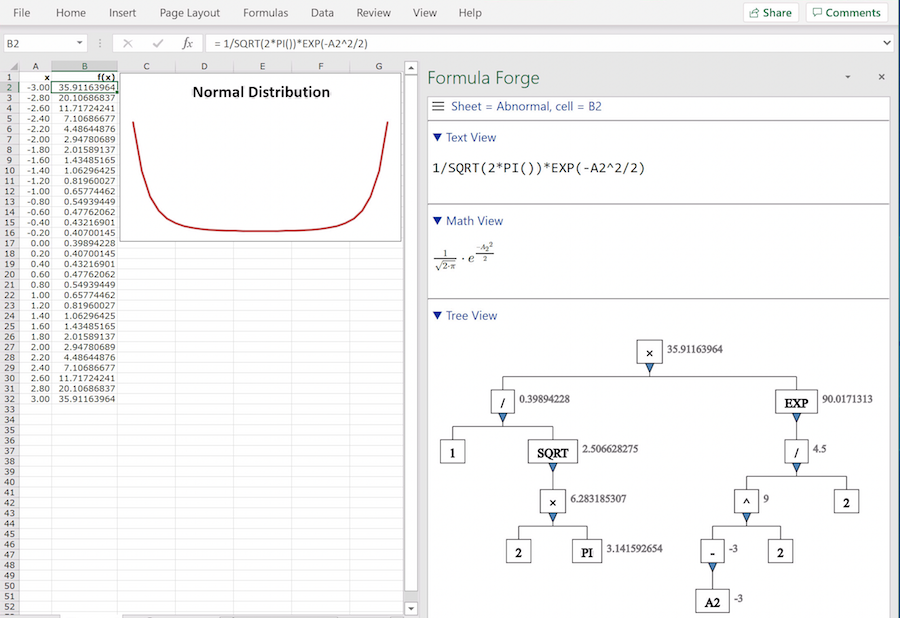Switch to Page Layout tab
Screen dimensions: 900x618
pos(189,13)
